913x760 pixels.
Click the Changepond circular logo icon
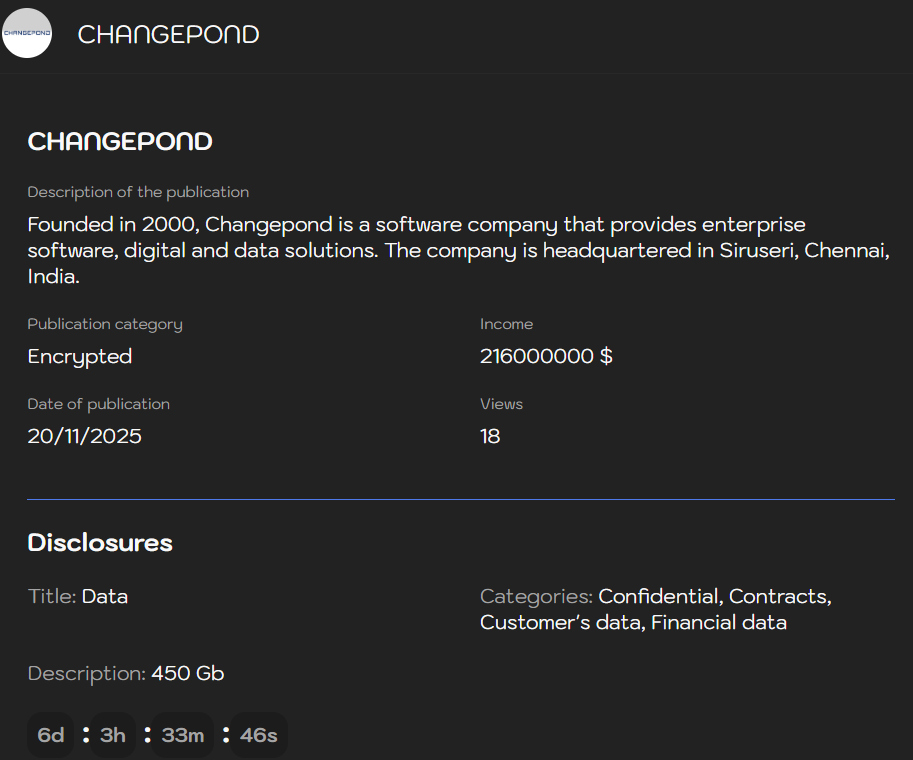tap(26, 34)
